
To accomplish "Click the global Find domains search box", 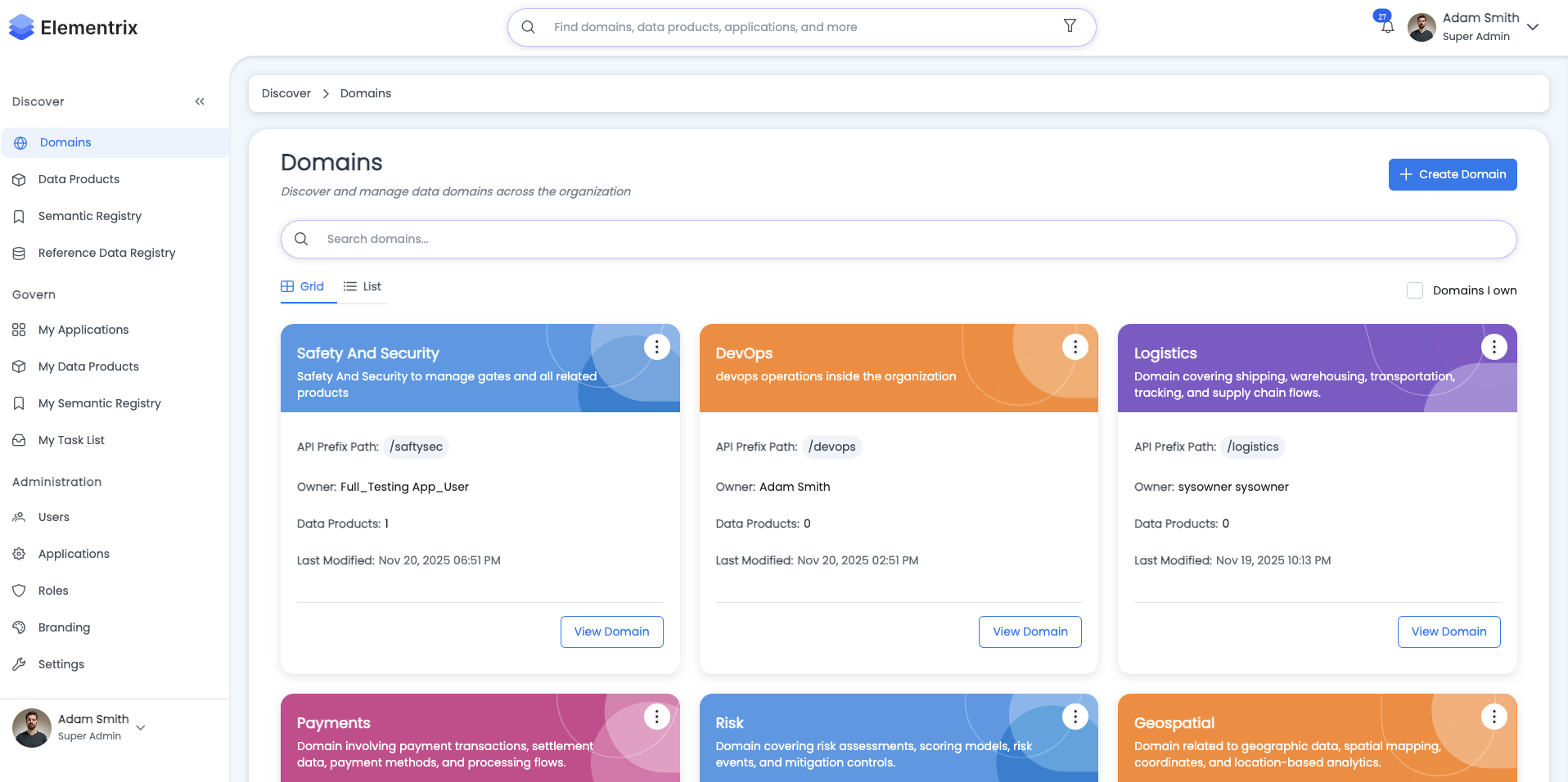I will 802,27.
